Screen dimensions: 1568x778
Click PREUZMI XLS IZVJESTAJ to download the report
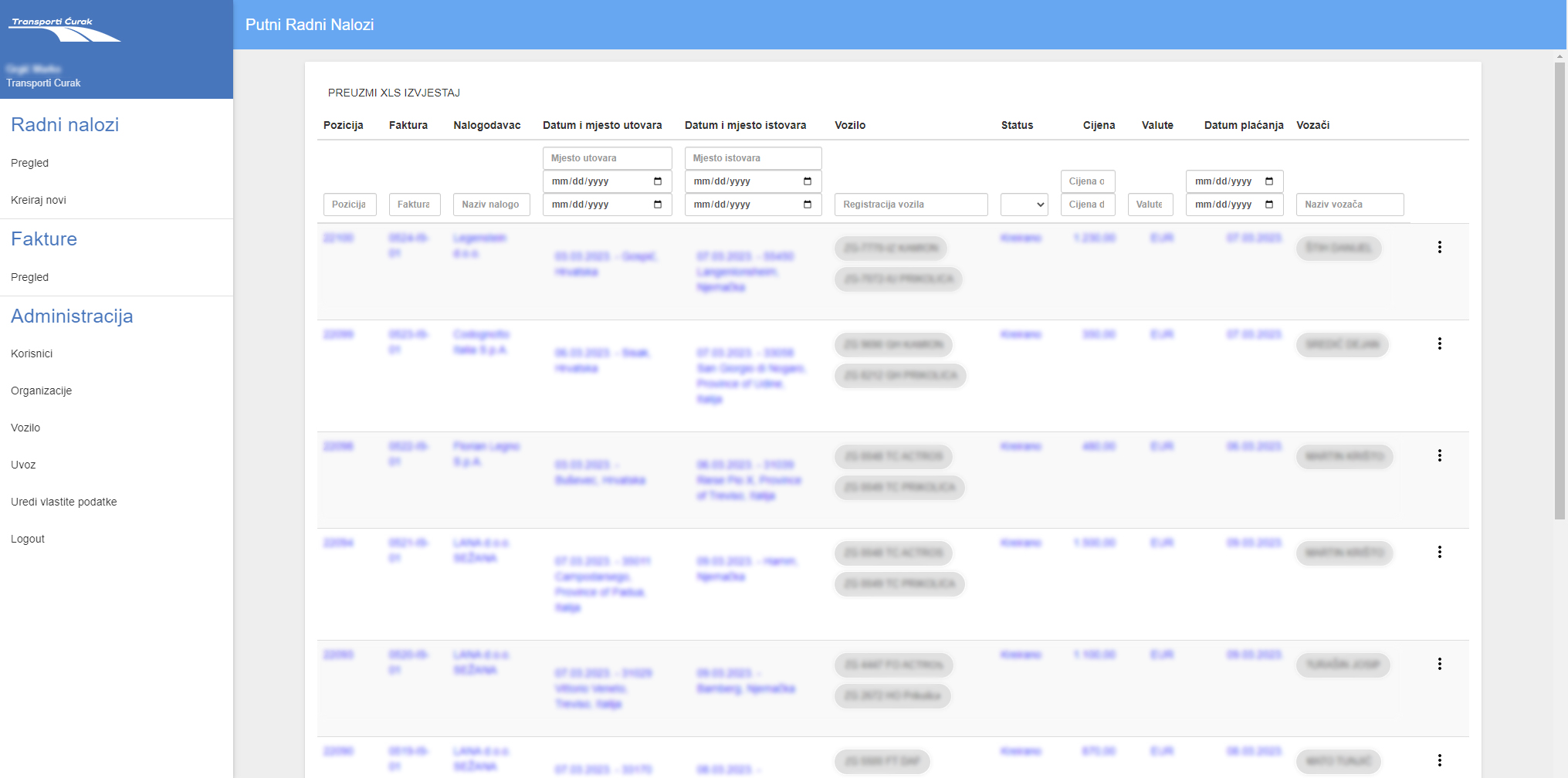click(x=394, y=92)
